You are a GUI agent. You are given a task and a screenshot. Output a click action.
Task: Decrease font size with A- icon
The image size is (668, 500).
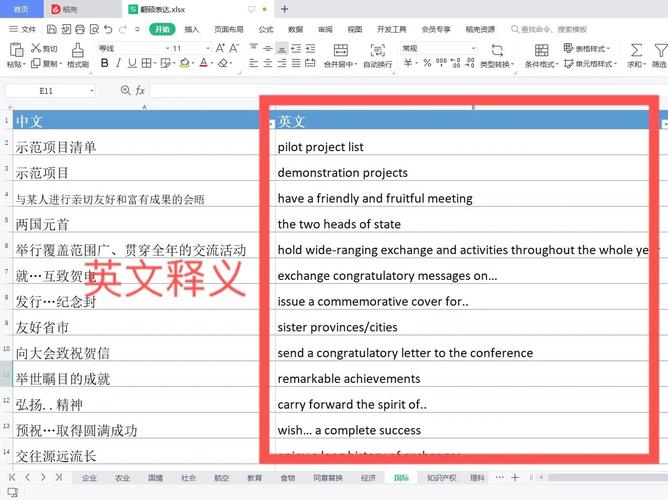point(234,48)
